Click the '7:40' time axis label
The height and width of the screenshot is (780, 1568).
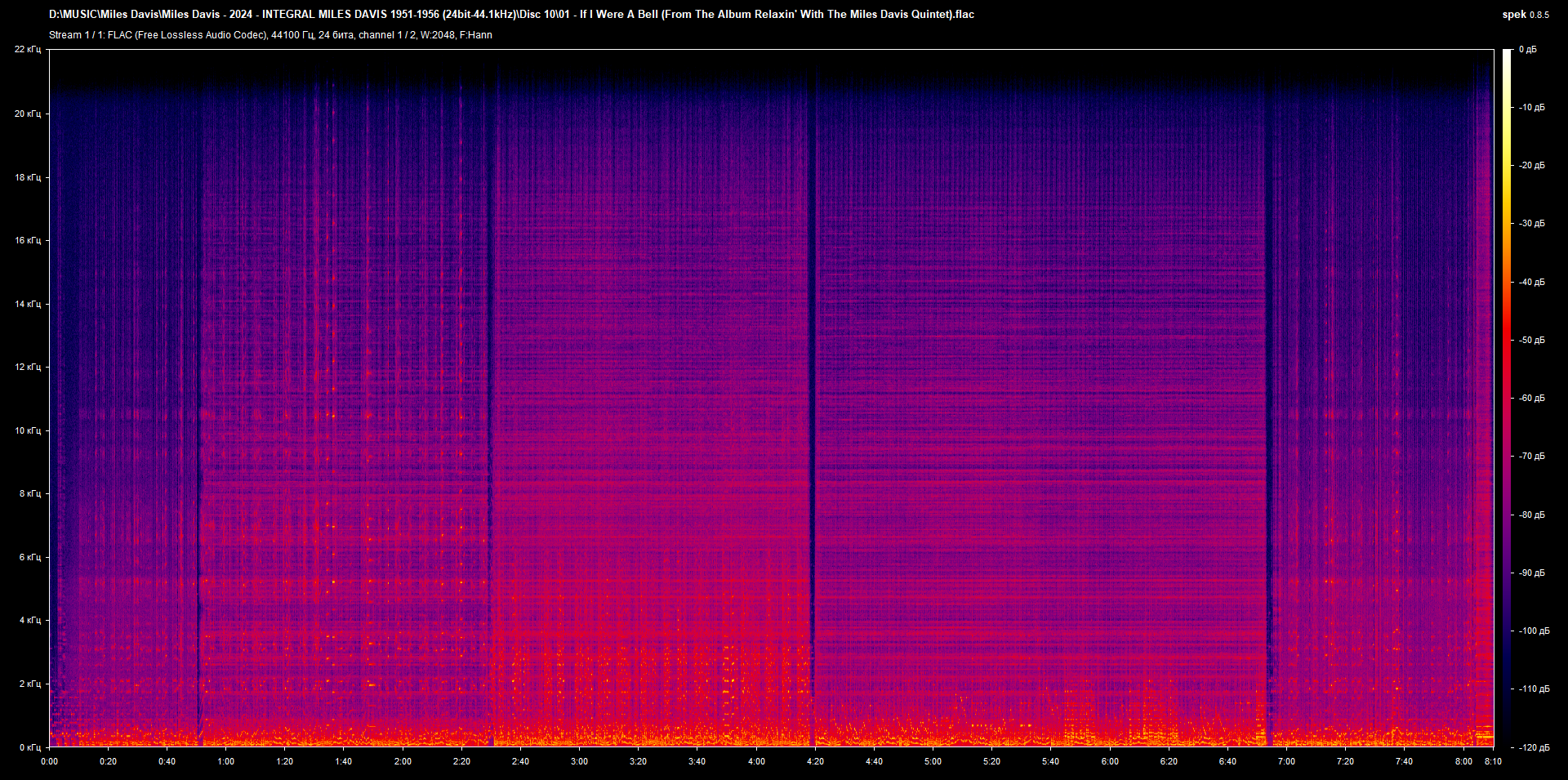point(1404,761)
